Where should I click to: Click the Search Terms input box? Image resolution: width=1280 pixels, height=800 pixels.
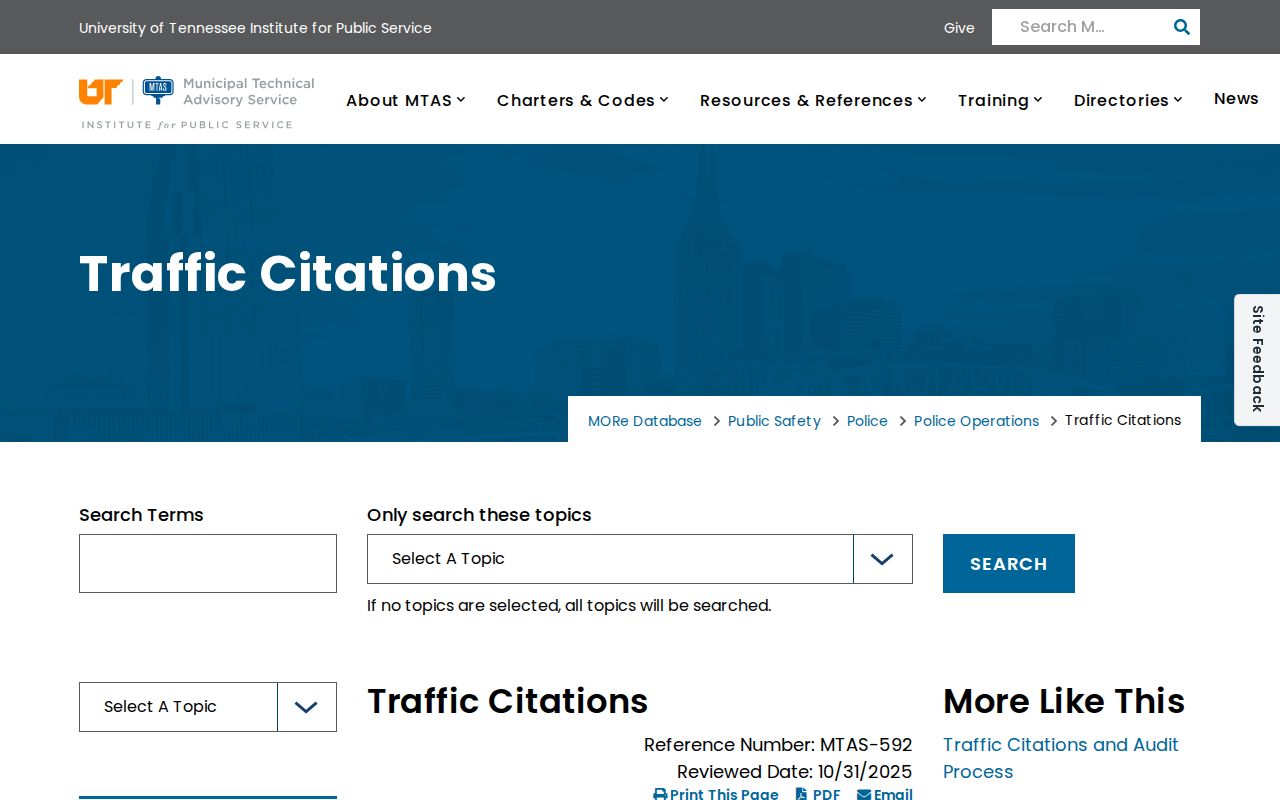click(x=208, y=563)
